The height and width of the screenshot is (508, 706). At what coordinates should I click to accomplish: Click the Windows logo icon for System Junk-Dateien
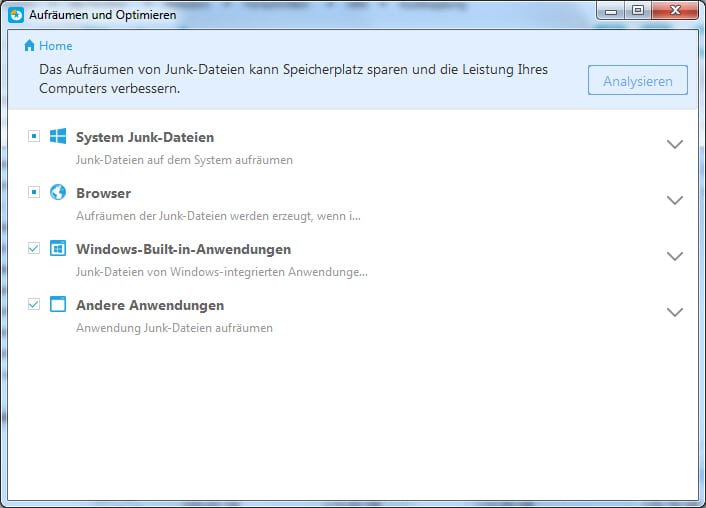click(x=58, y=136)
